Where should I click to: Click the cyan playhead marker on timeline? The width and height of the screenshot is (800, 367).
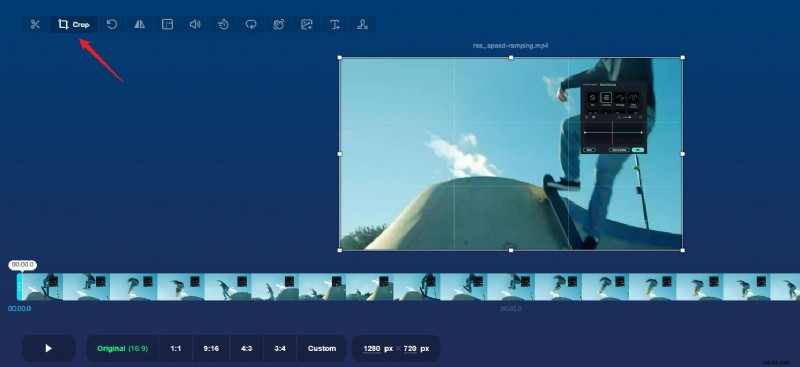[x=19, y=286]
